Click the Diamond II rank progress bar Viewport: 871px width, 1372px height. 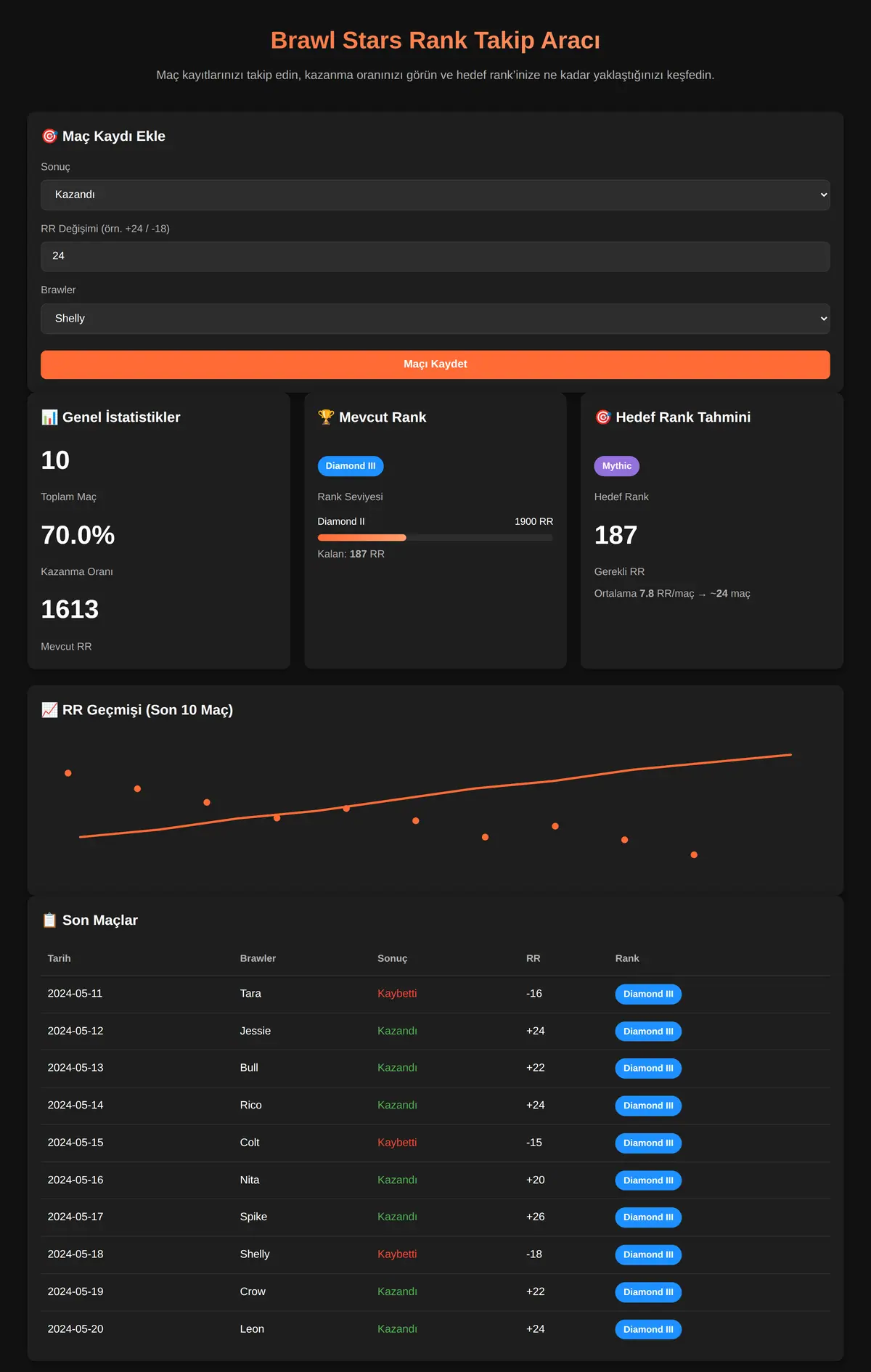point(435,538)
